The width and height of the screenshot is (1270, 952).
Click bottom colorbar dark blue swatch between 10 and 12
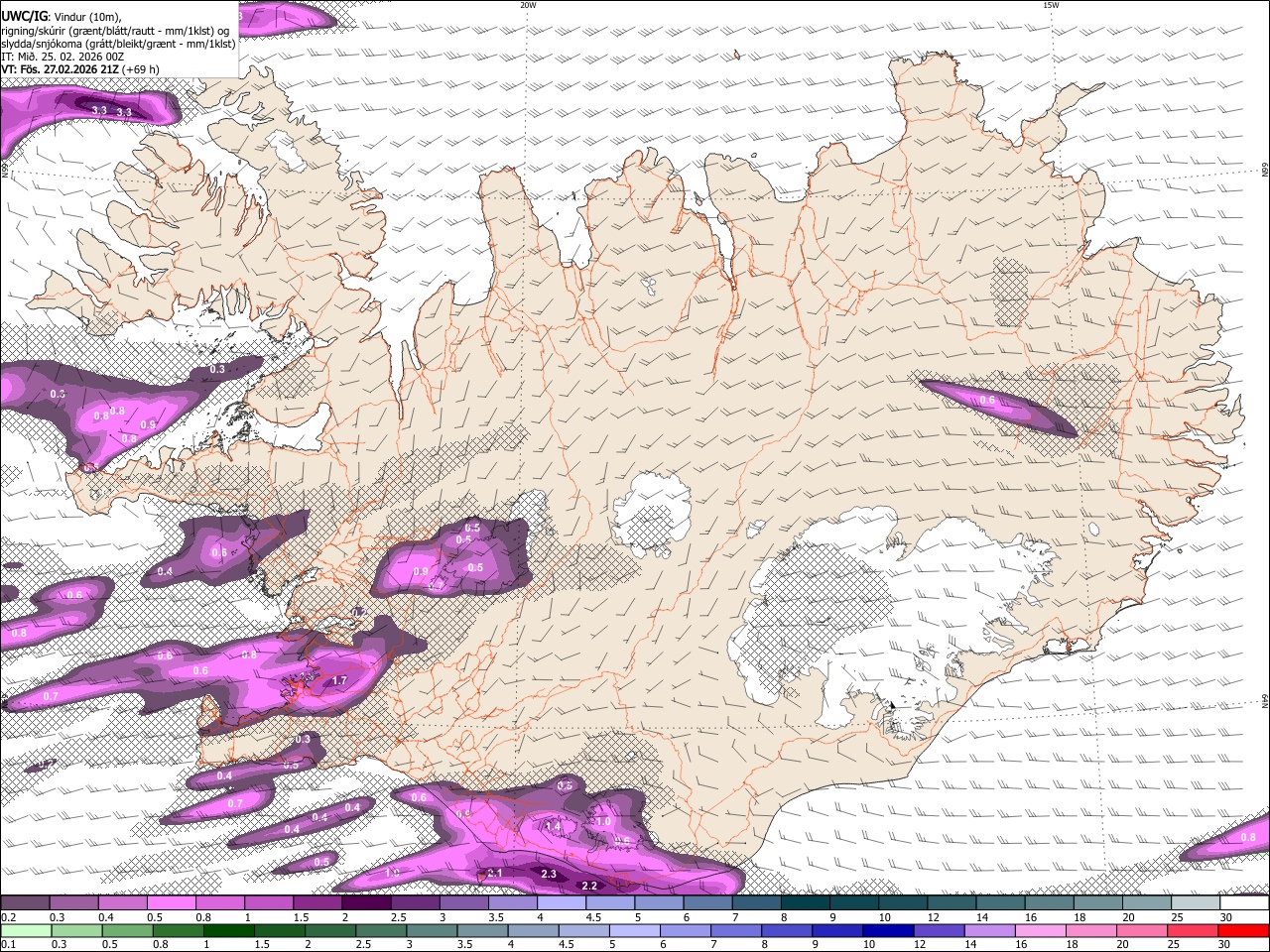pyautogui.click(x=890, y=930)
